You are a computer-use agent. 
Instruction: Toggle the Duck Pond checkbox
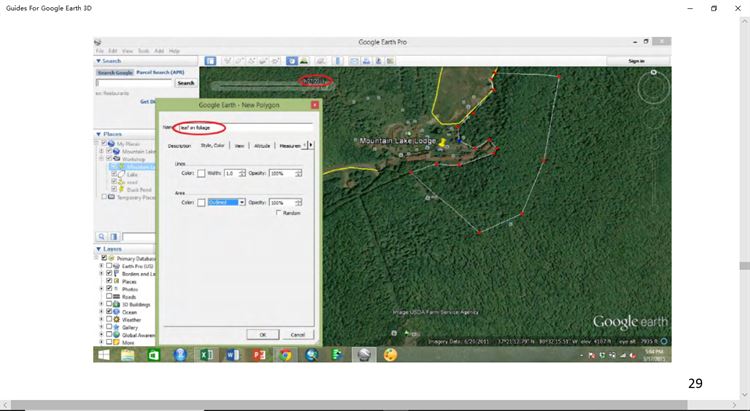pyautogui.click(x=114, y=189)
